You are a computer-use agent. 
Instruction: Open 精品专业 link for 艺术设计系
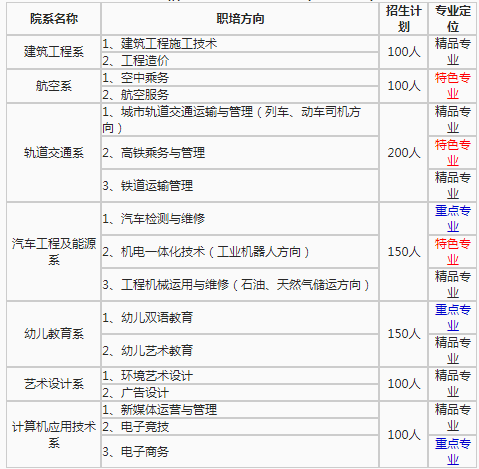point(452,384)
